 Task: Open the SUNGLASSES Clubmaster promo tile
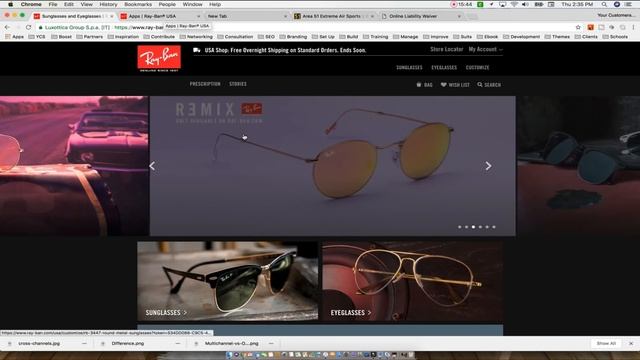227,281
